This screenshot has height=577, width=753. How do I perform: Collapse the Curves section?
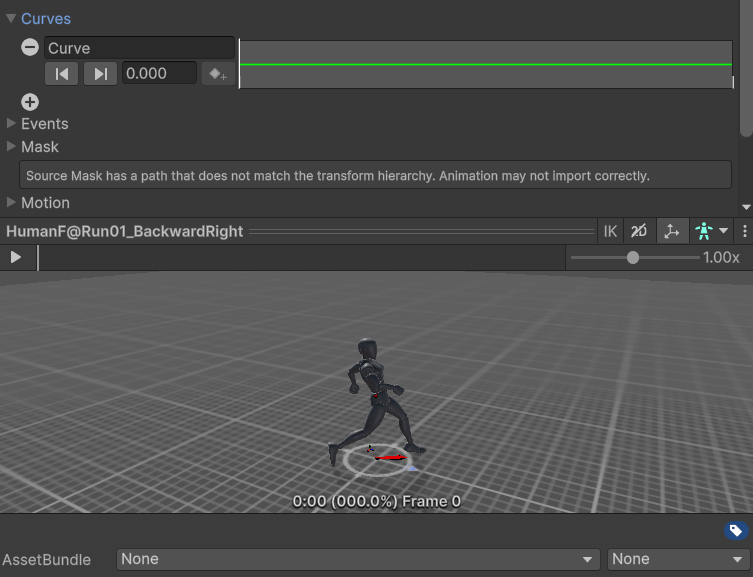click(11, 19)
